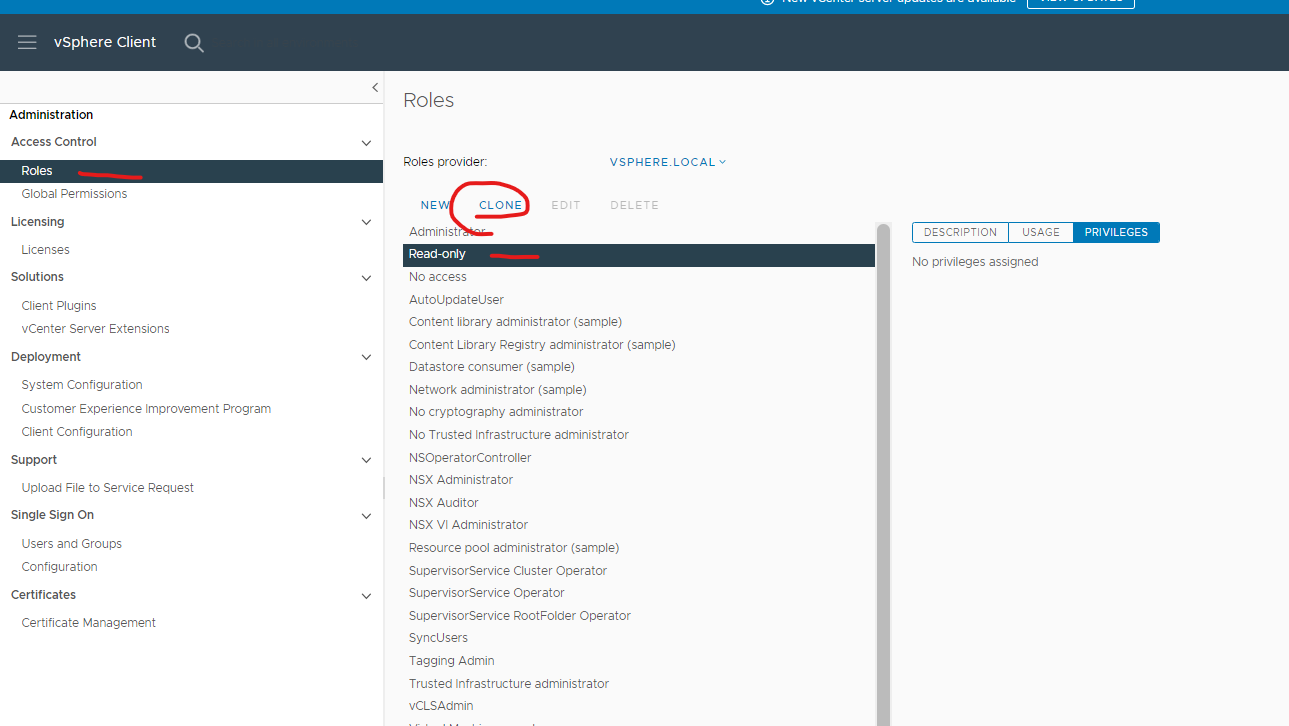1289x726 pixels.
Task: Click the EDIT role button
Action: click(566, 205)
